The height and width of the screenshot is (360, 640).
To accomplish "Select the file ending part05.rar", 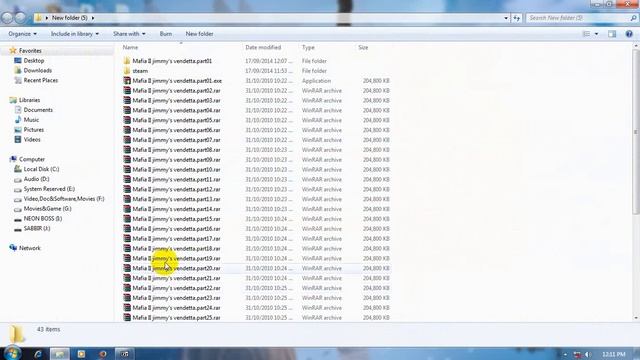I will point(176,120).
